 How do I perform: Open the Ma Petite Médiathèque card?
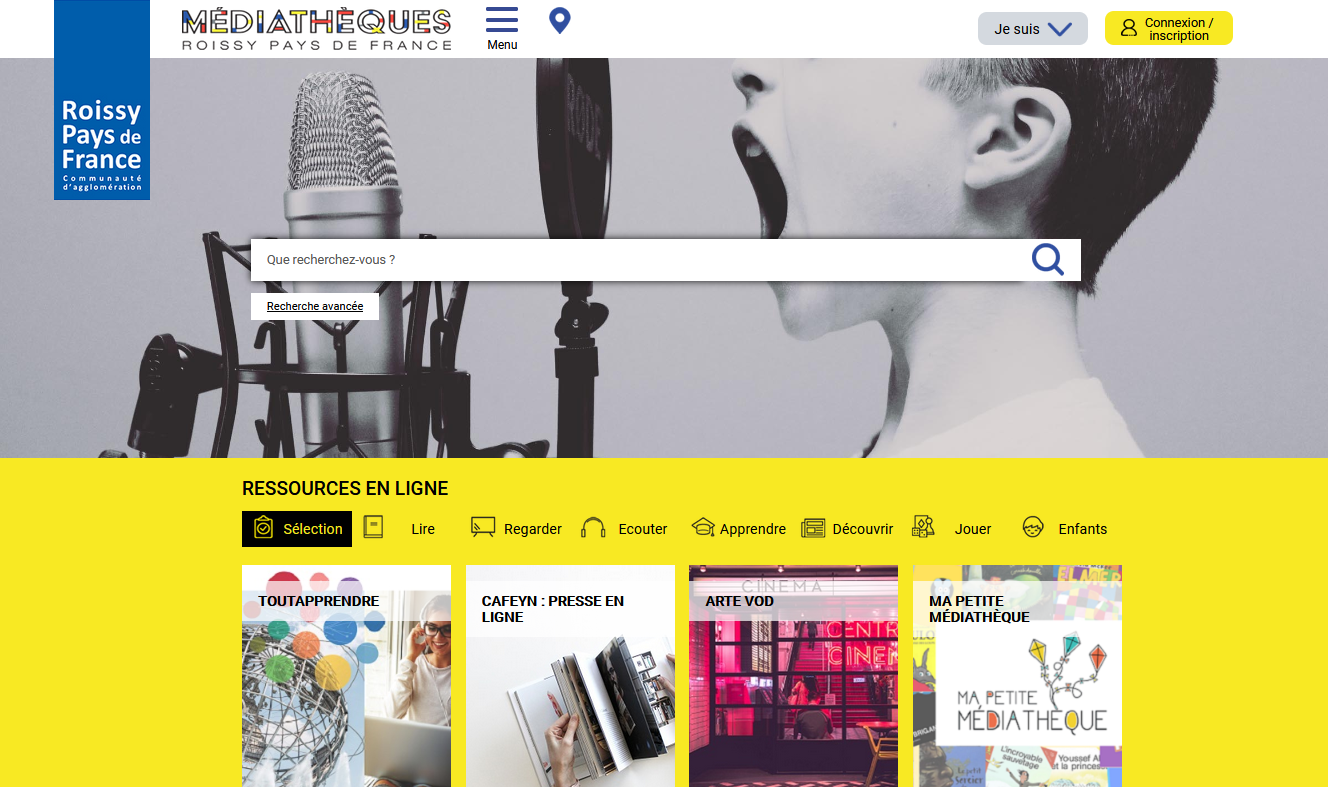[x=1017, y=676]
